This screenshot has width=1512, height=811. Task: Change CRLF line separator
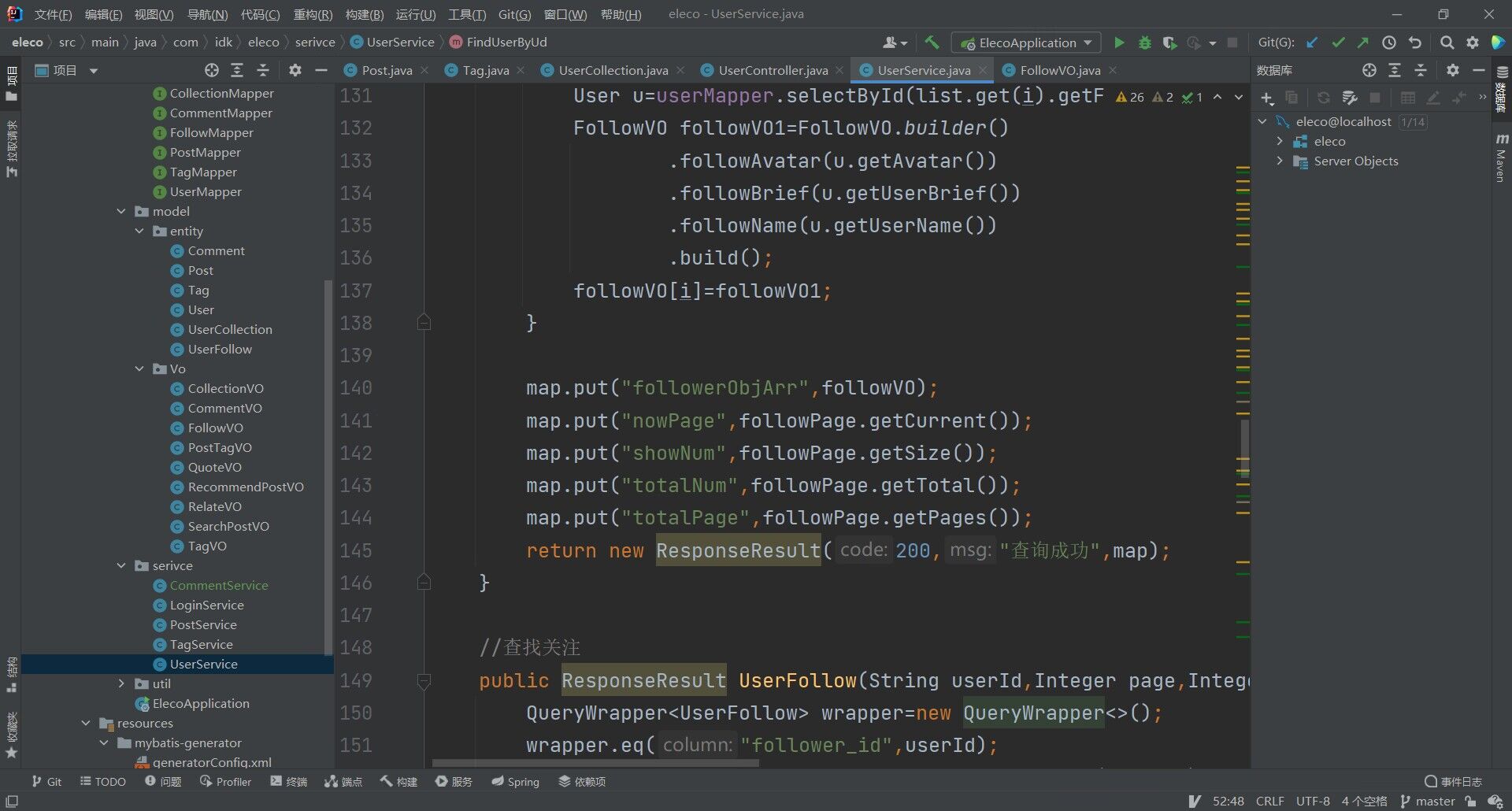click(1269, 801)
